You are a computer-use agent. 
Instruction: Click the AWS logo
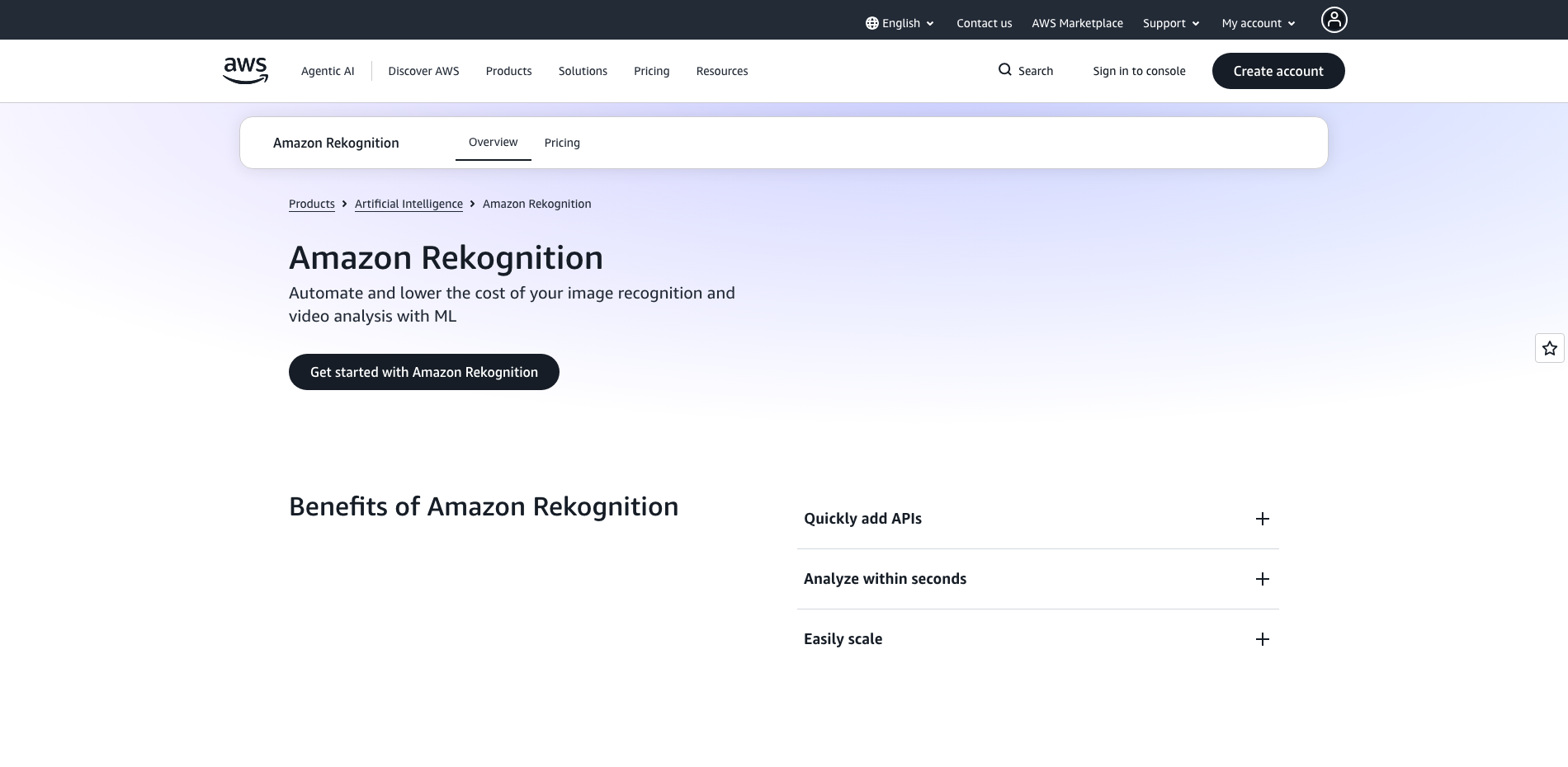point(245,71)
